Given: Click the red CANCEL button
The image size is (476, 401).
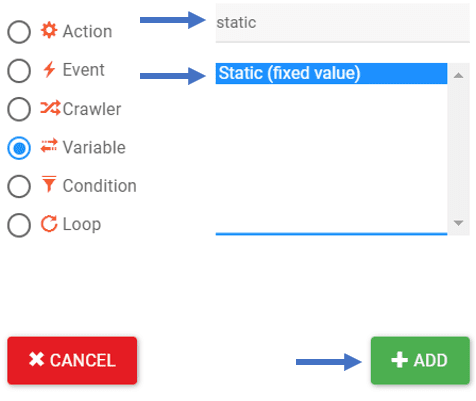Looking at the screenshot, I should coord(72,360).
